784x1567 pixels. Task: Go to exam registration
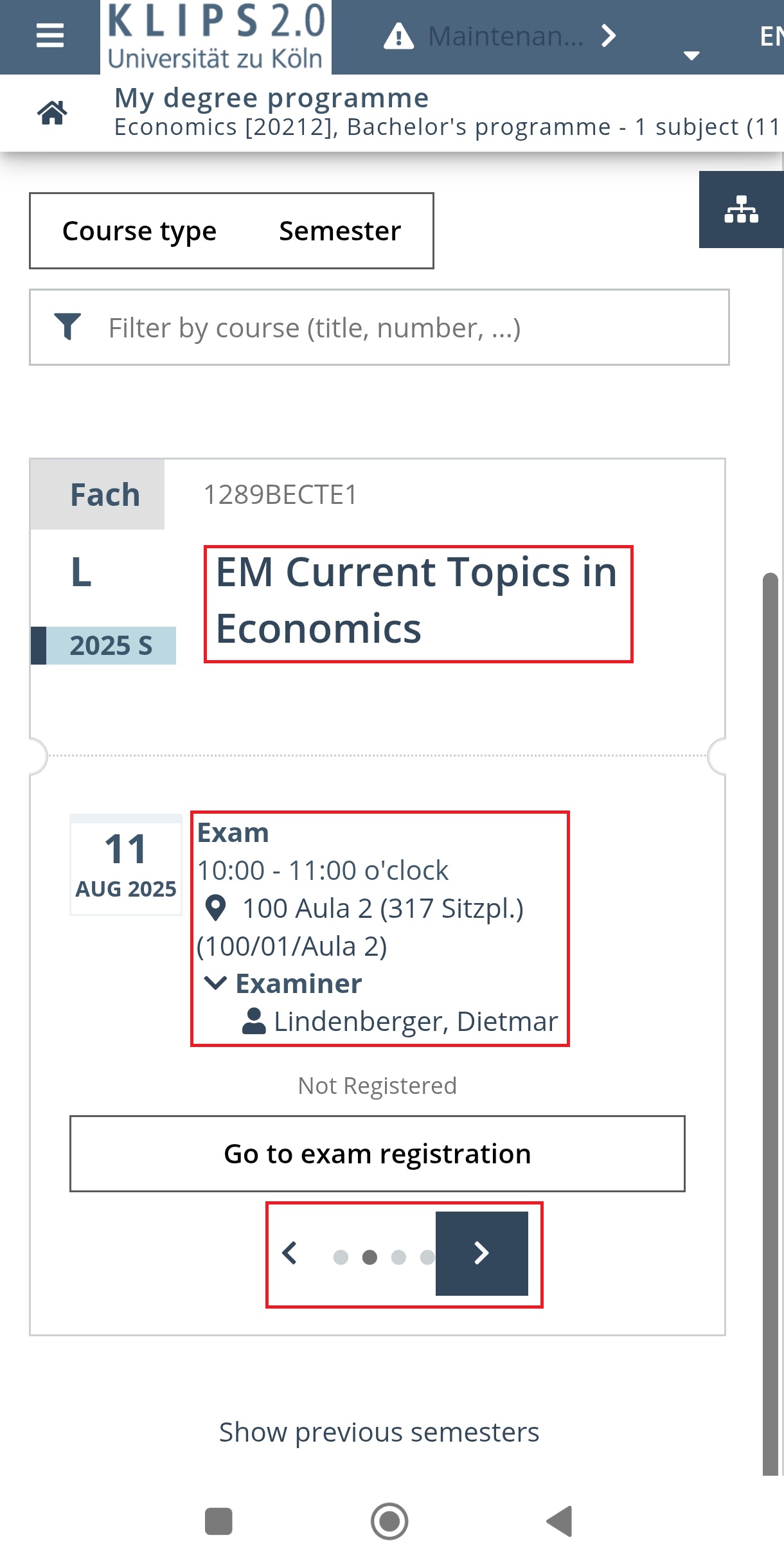point(377,1154)
